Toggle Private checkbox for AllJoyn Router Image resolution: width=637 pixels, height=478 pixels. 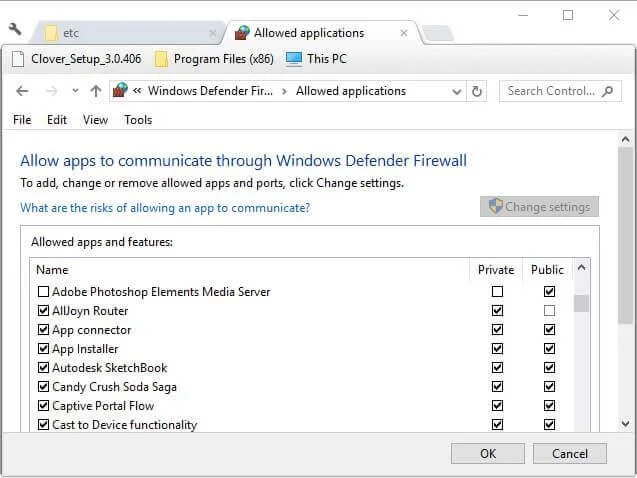pos(497,311)
